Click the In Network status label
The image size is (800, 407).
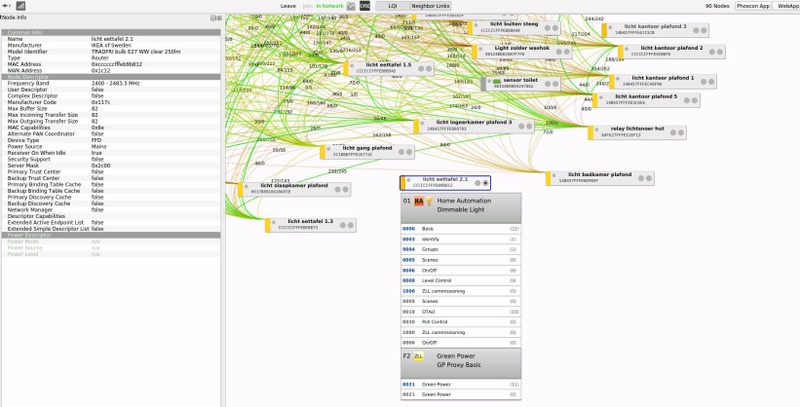coord(330,6)
